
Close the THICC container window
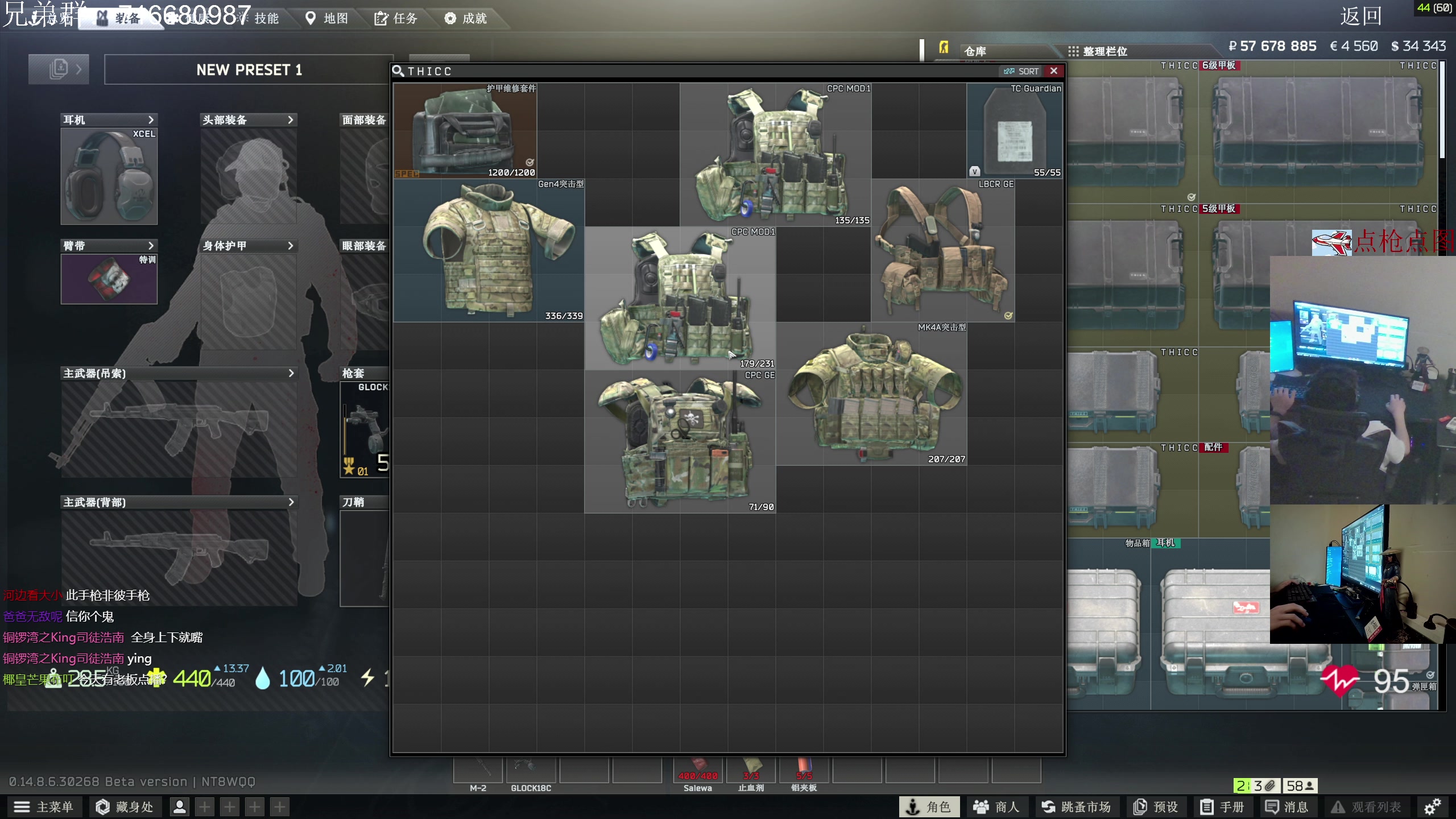click(x=1054, y=71)
